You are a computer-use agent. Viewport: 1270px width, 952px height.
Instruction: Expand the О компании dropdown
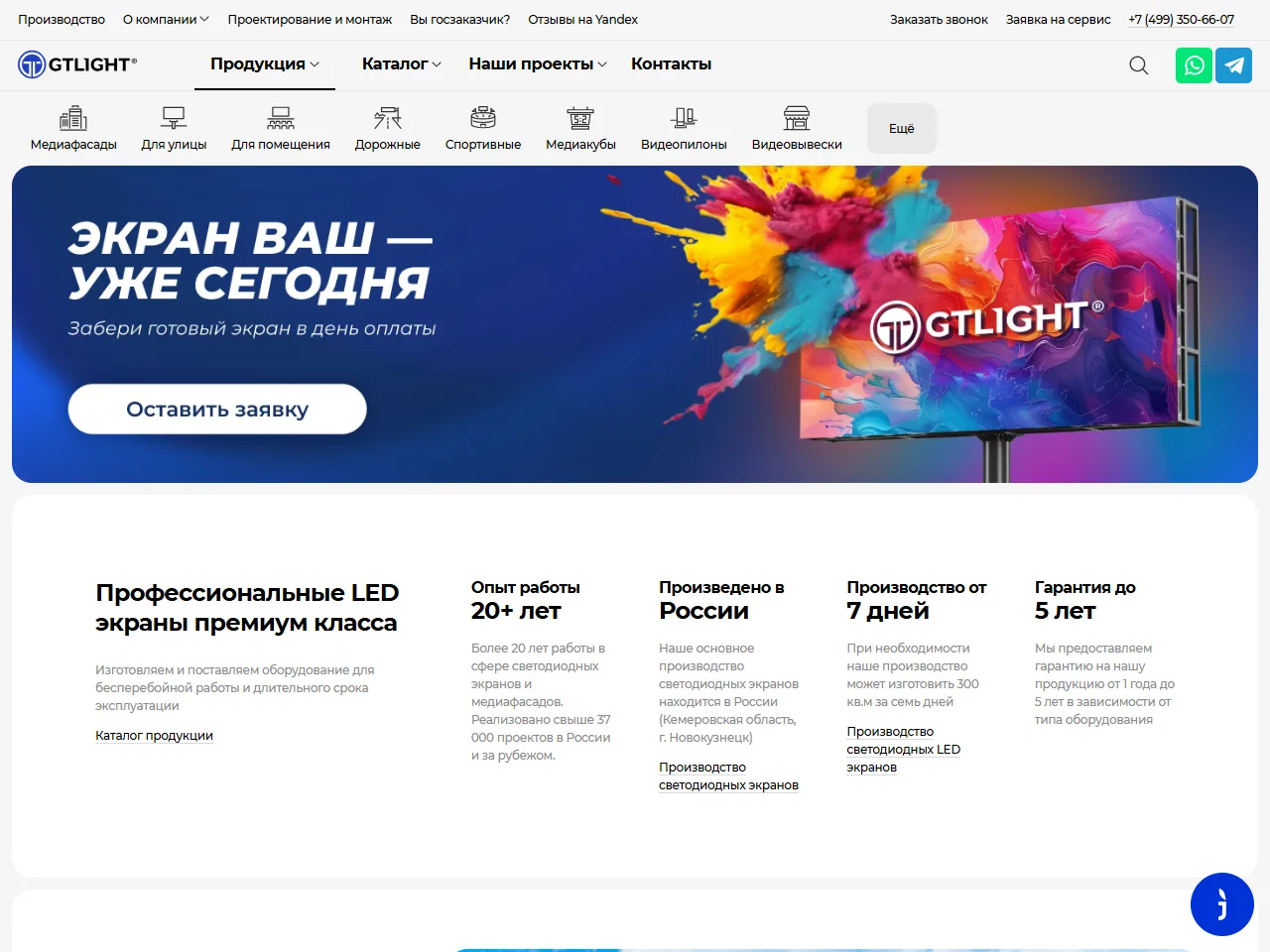[166, 19]
